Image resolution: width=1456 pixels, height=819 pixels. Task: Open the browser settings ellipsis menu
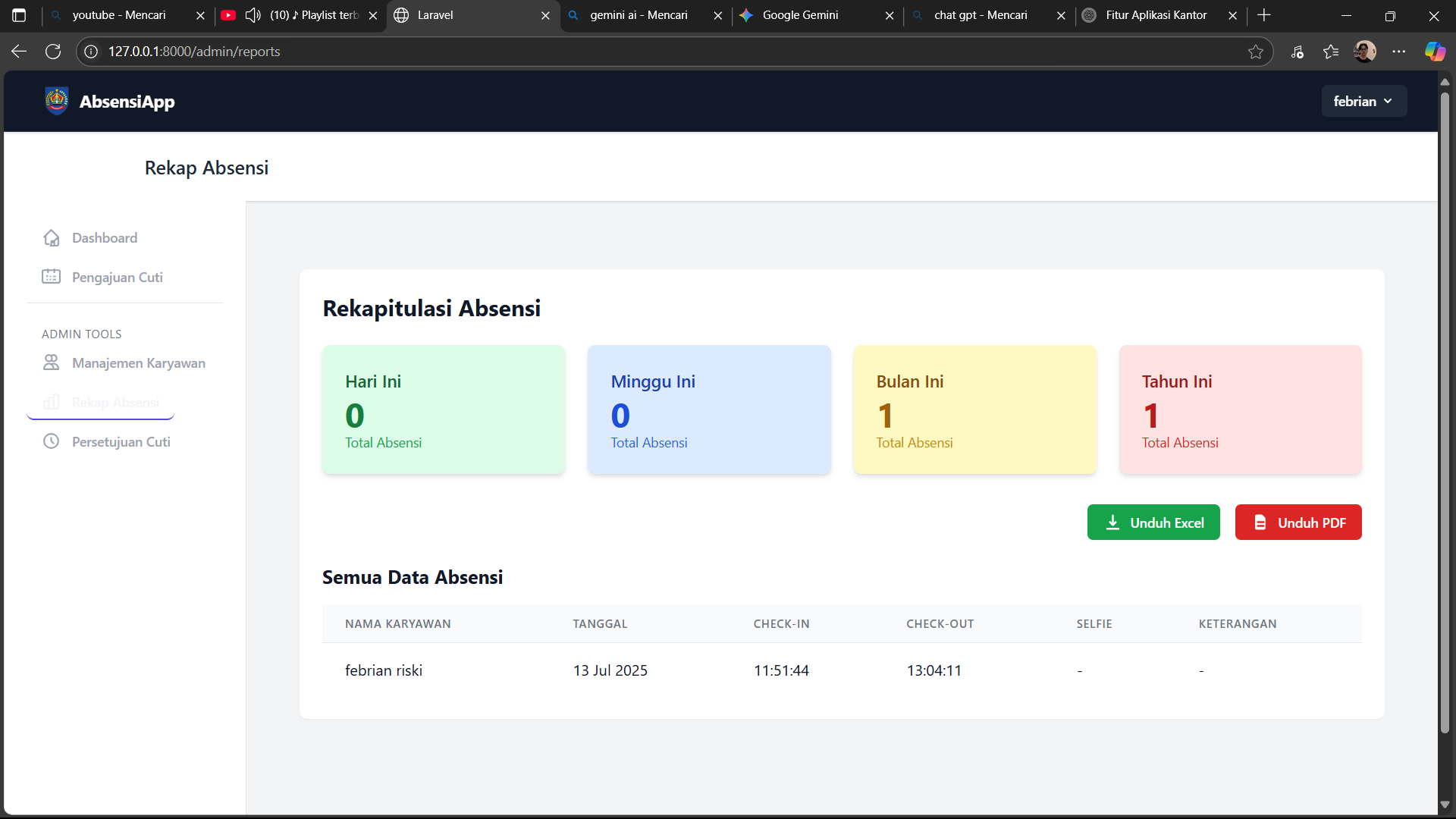(1399, 52)
